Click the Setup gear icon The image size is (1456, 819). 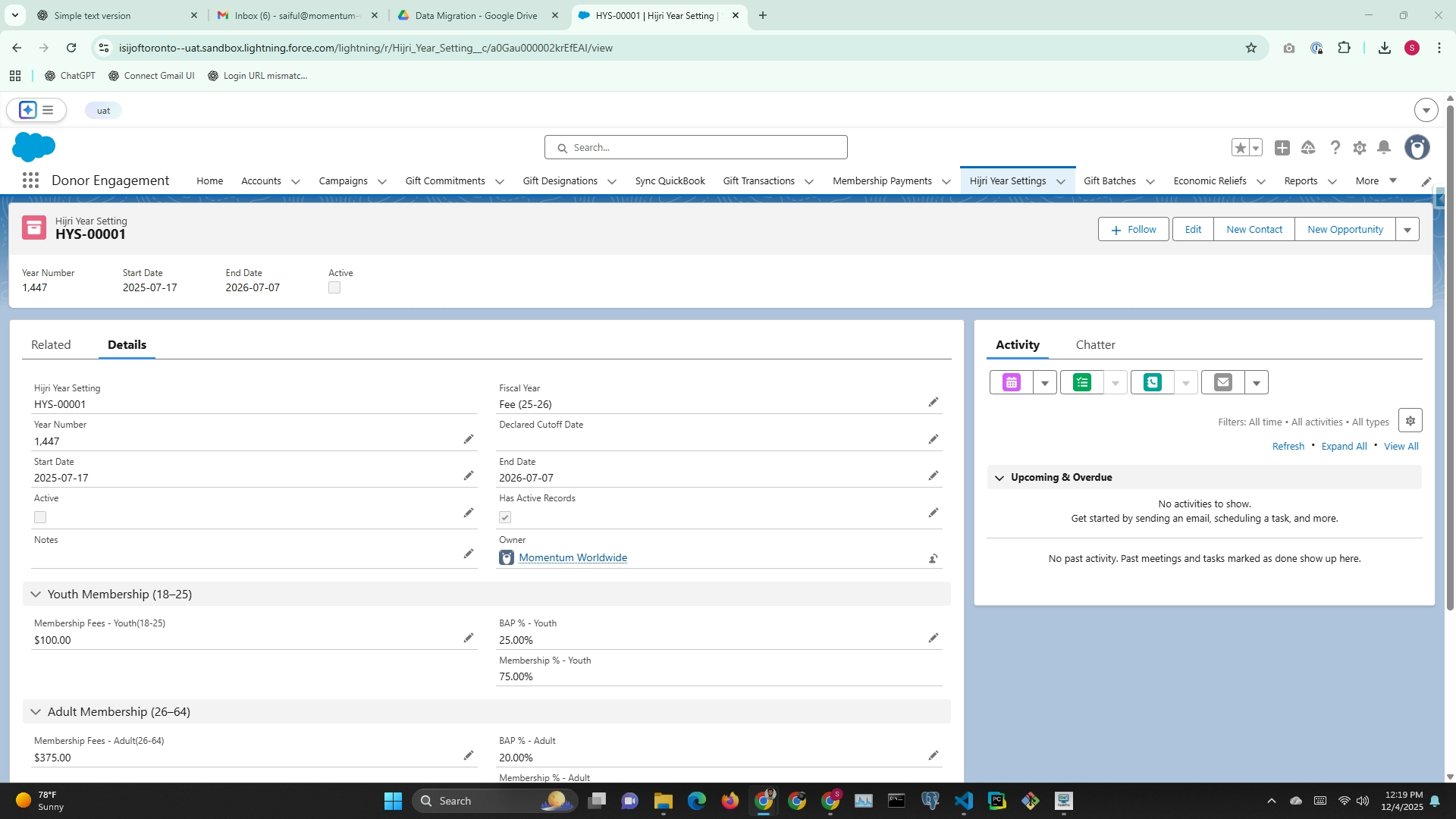[x=1359, y=148]
